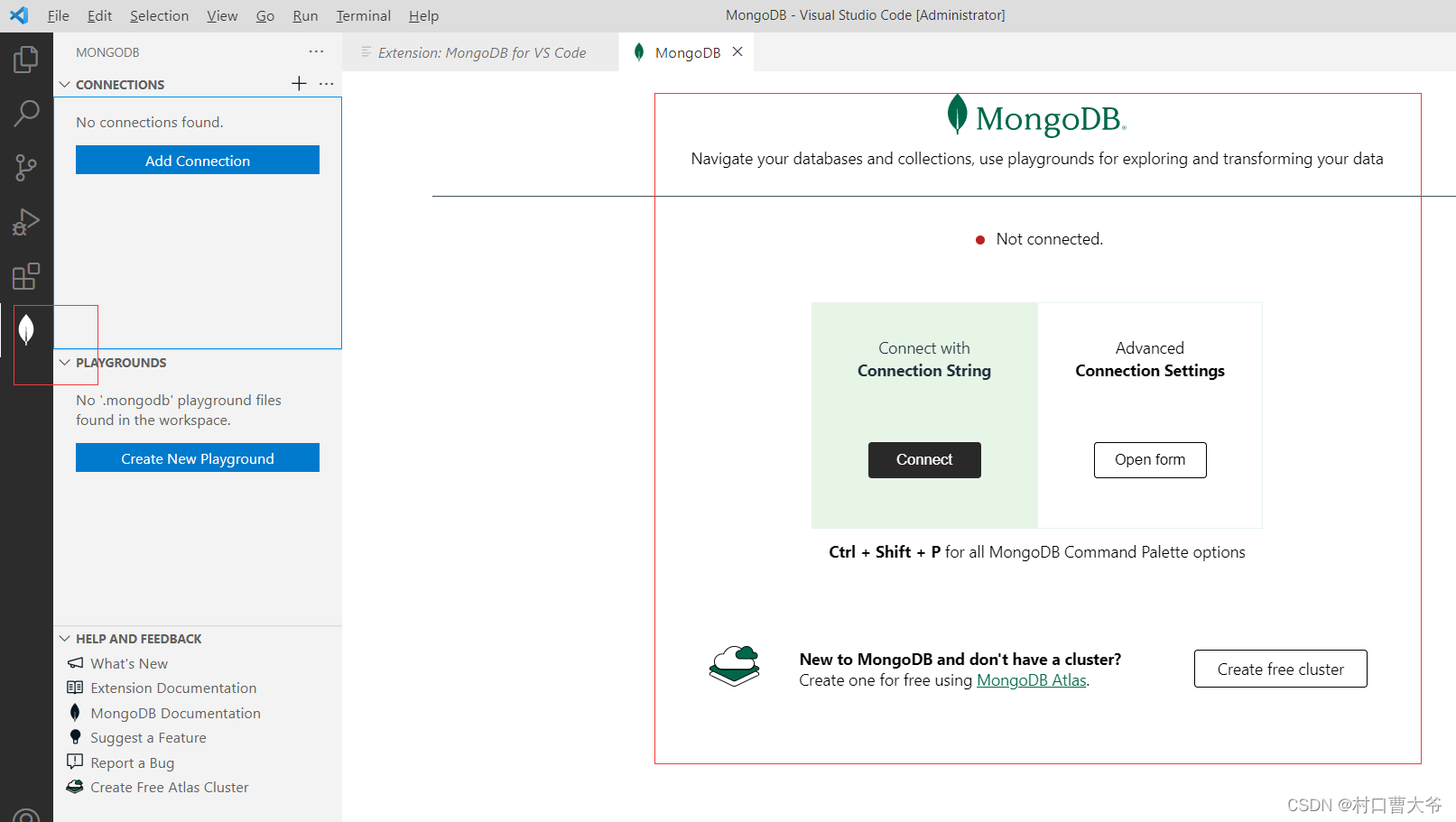The width and height of the screenshot is (1456, 822).
Task: Collapse the Help and Feedback section
Action: 65,638
